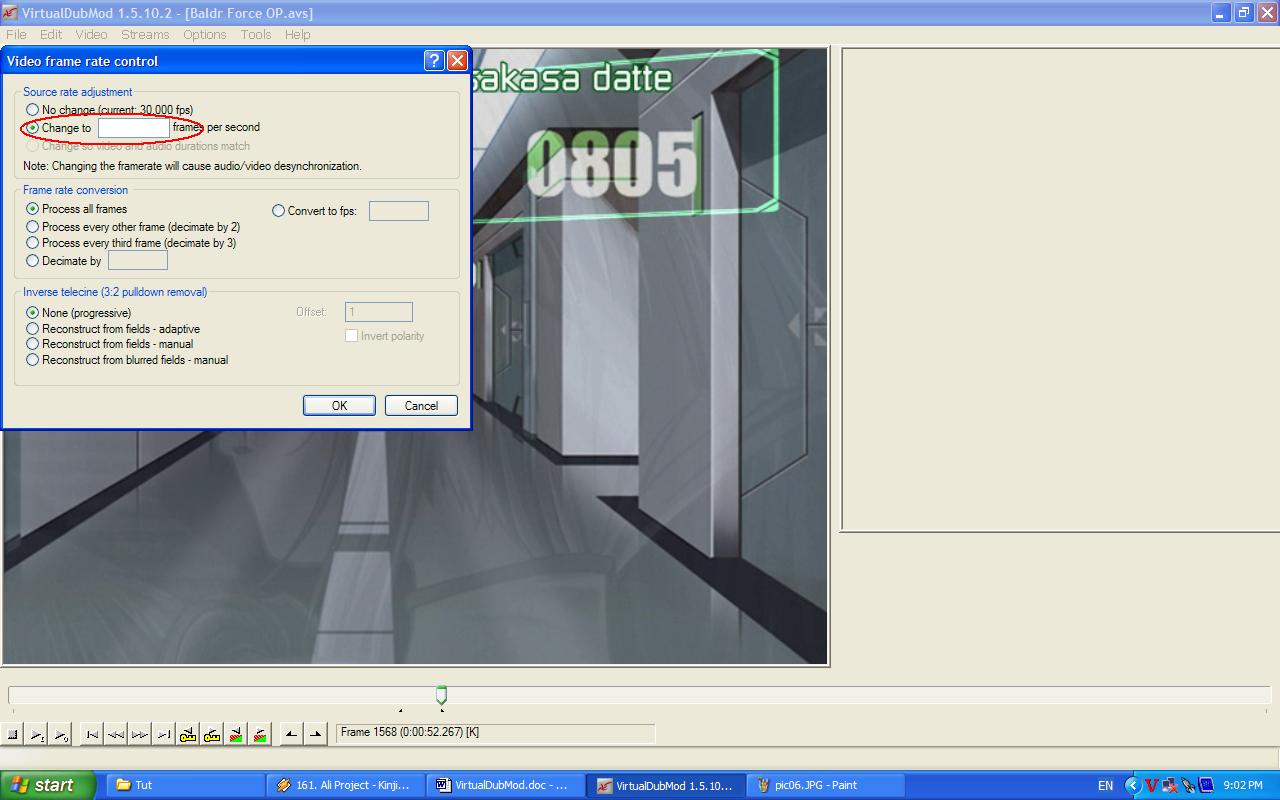
Task: Click the 'Frame 1568 (0:00:52.267) [K]' status text
Action: click(410, 732)
